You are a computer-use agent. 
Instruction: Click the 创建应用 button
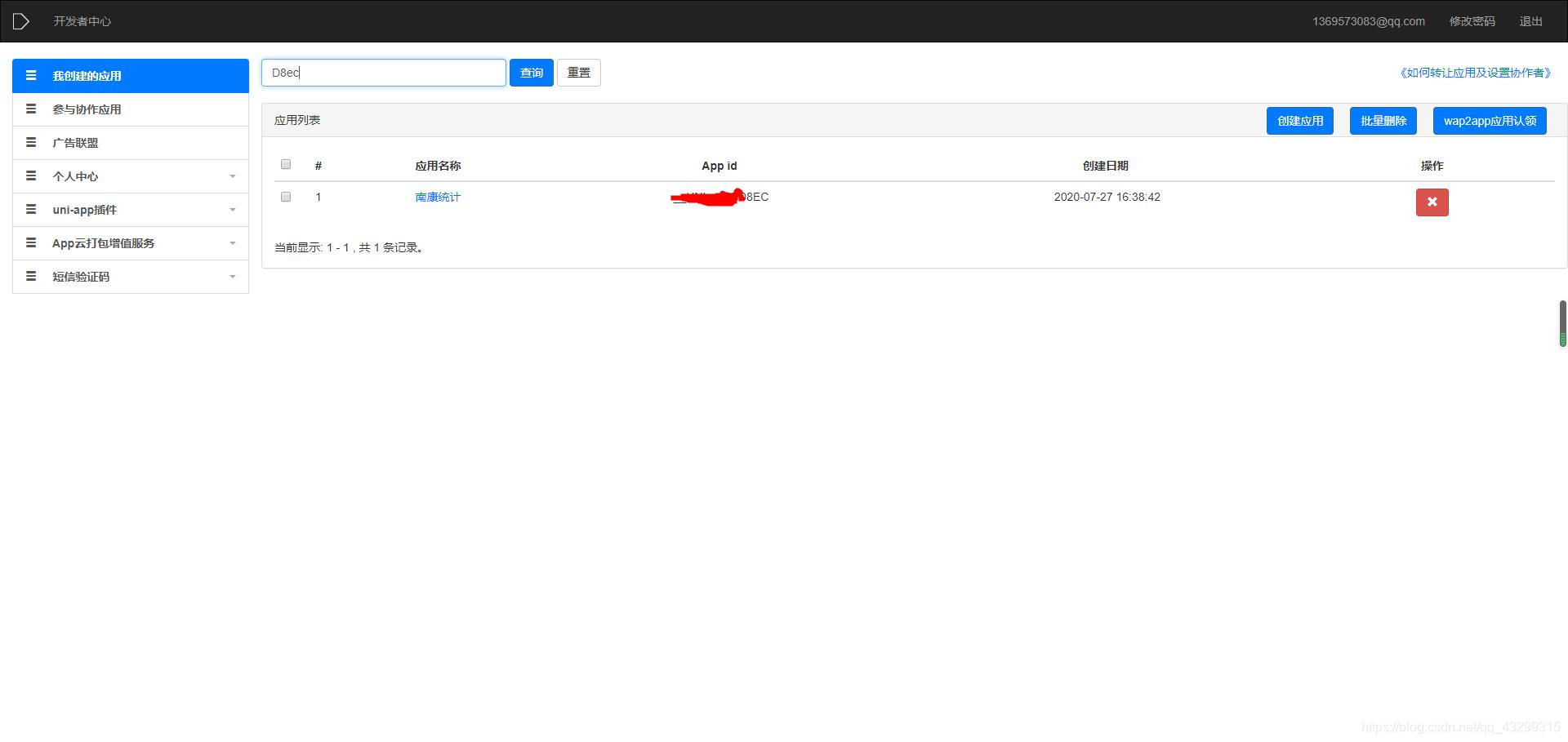pos(1300,121)
